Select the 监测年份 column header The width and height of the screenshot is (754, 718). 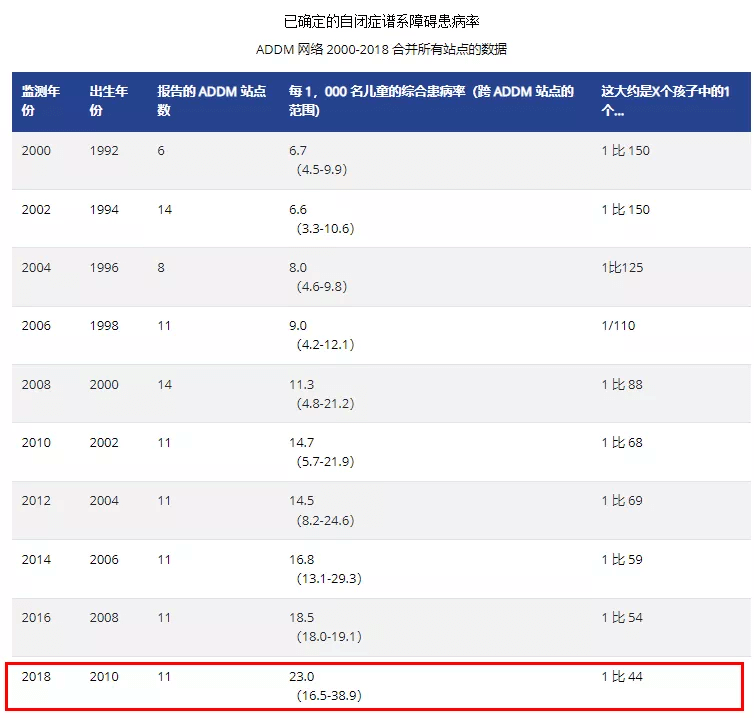click(42, 100)
